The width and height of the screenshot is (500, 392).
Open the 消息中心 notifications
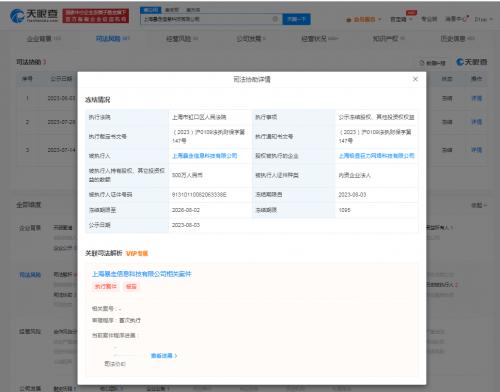point(456,19)
